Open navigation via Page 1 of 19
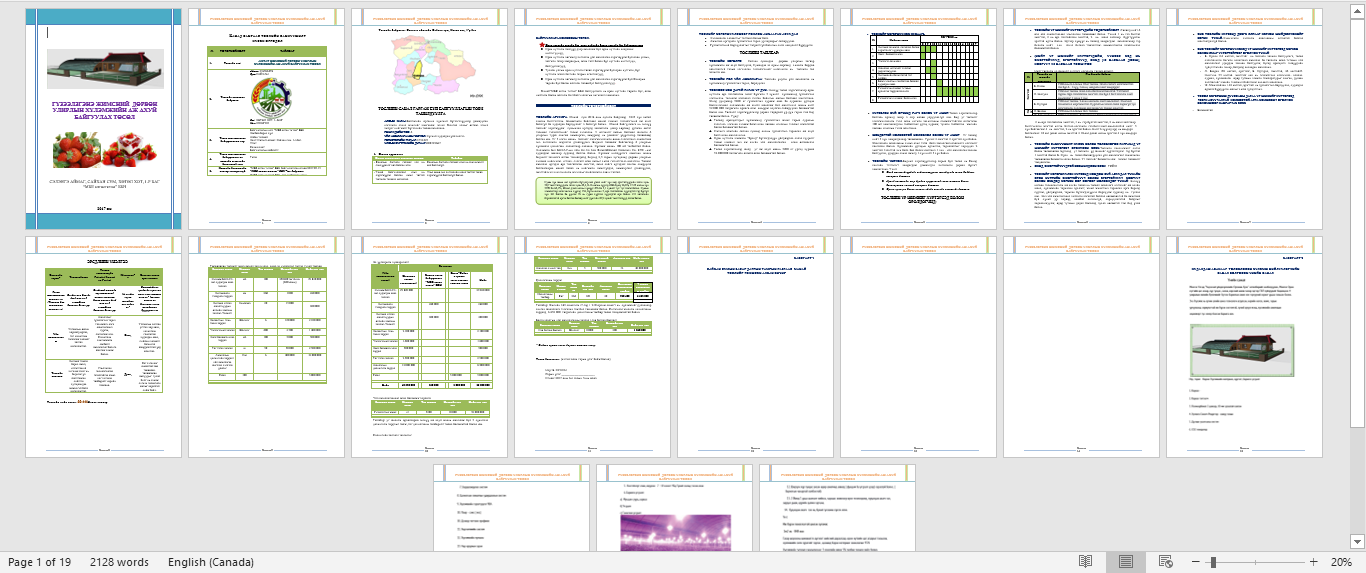The height and width of the screenshot is (573, 1366). point(39,562)
